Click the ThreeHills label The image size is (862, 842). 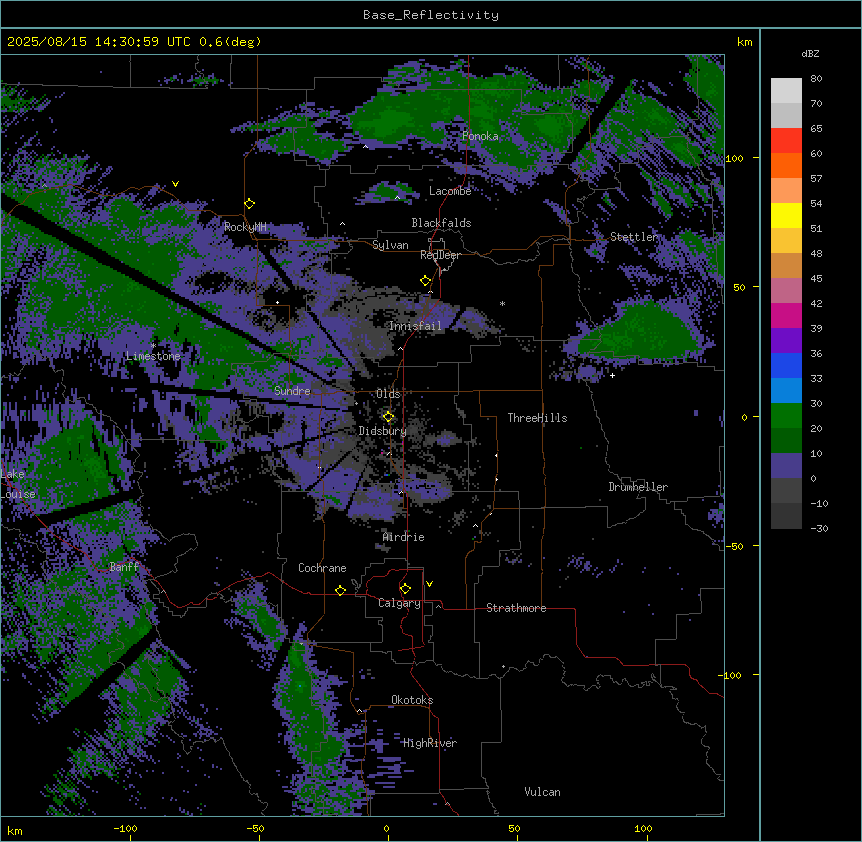tap(537, 418)
